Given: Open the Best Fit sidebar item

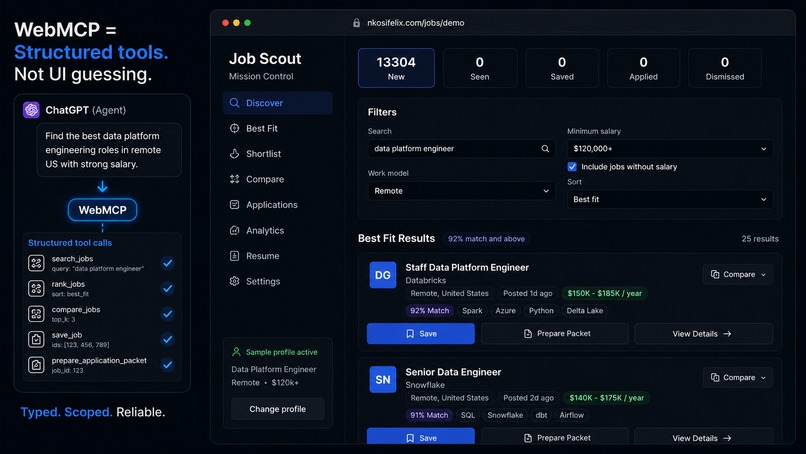Looking at the screenshot, I should pos(278,129).
